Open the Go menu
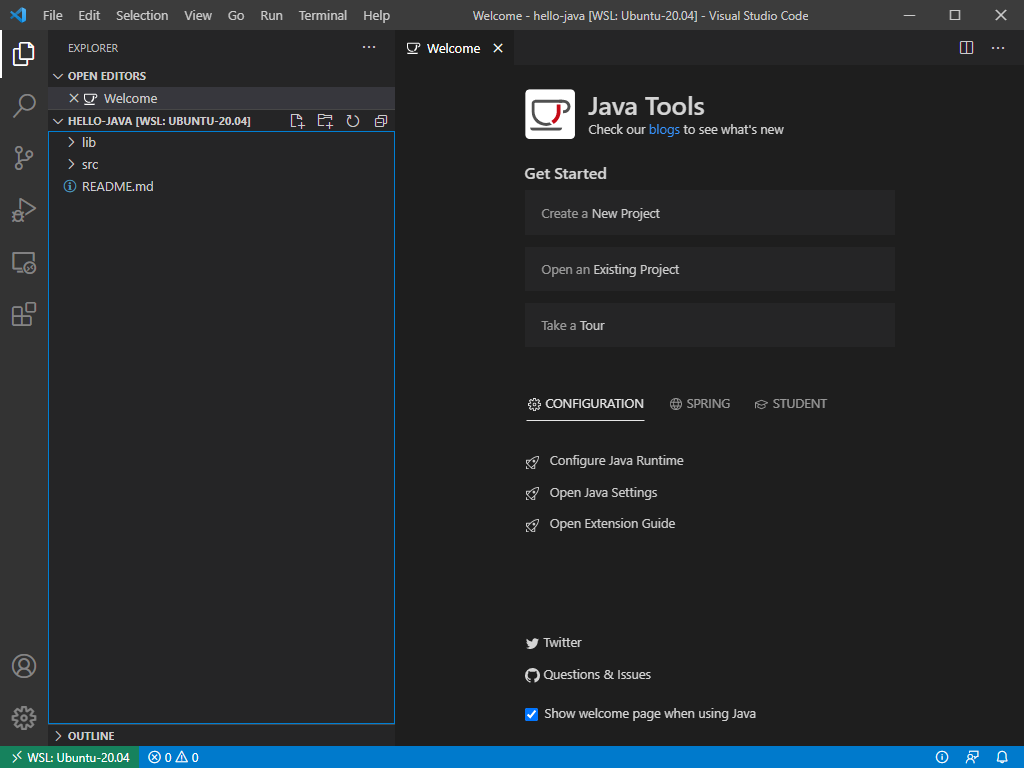Image resolution: width=1024 pixels, height=768 pixels. [236, 15]
